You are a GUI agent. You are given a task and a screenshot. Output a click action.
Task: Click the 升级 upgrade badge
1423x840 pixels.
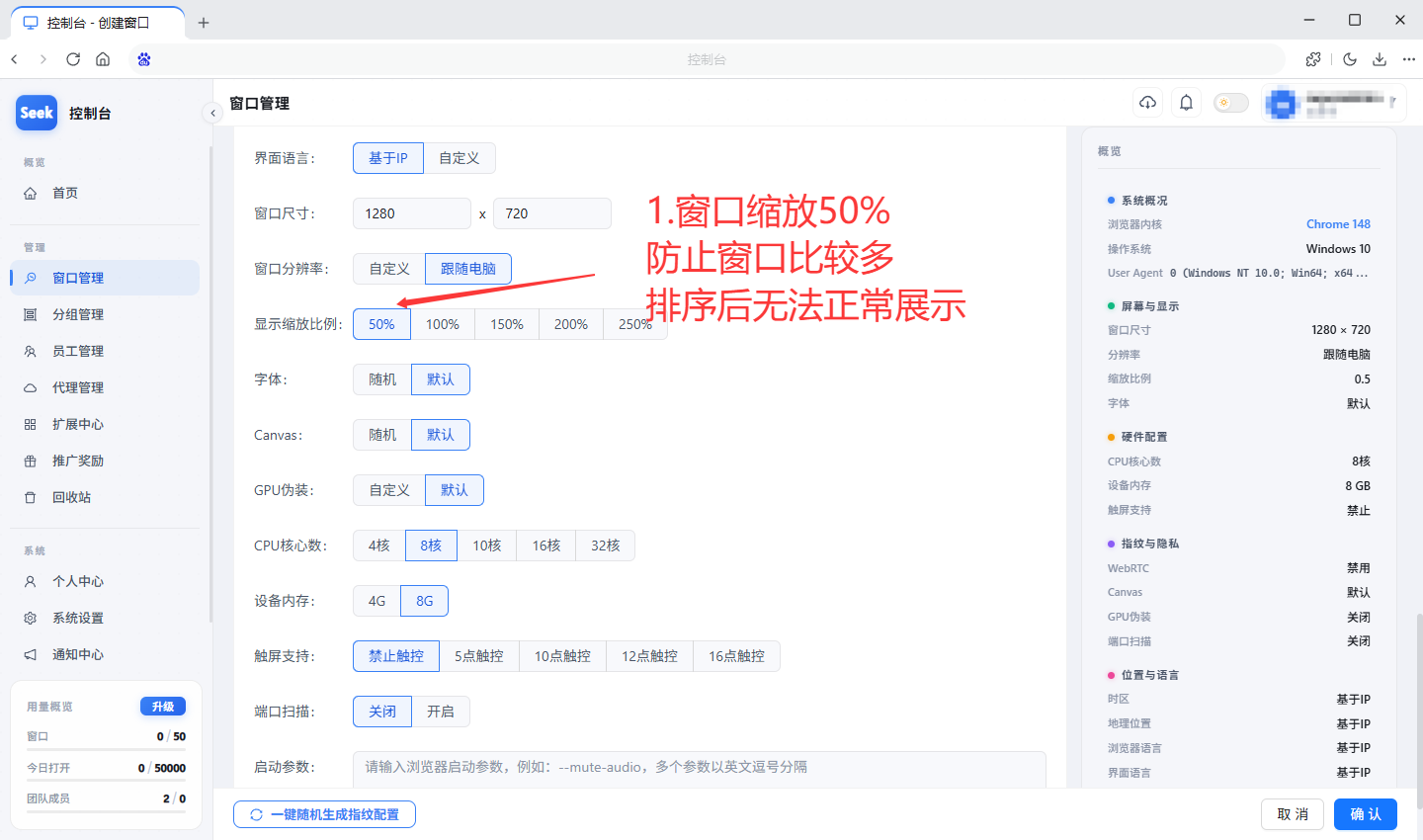point(163,707)
